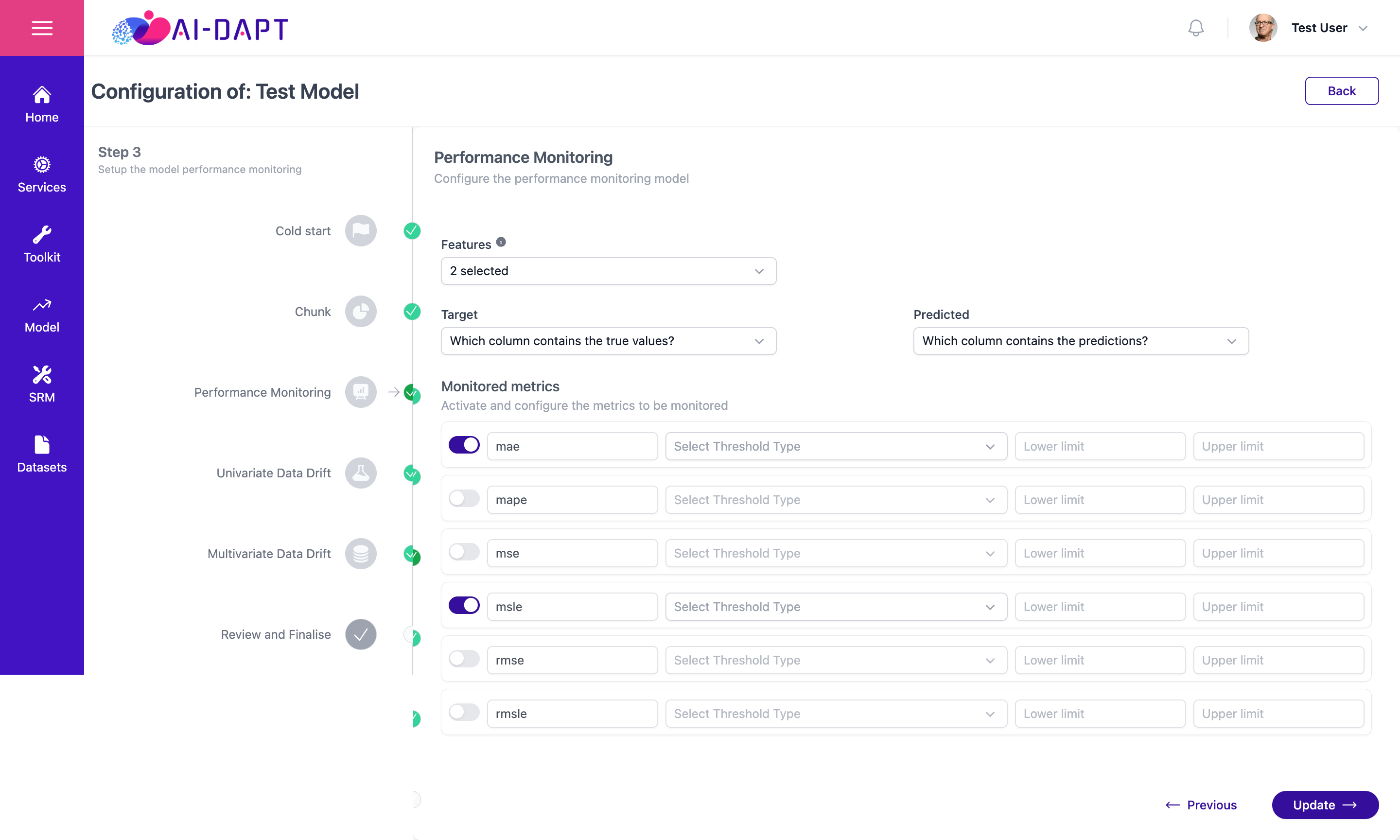Click Lower limit field for rmse
The height and width of the screenshot is (840, 1400).
1100,660
